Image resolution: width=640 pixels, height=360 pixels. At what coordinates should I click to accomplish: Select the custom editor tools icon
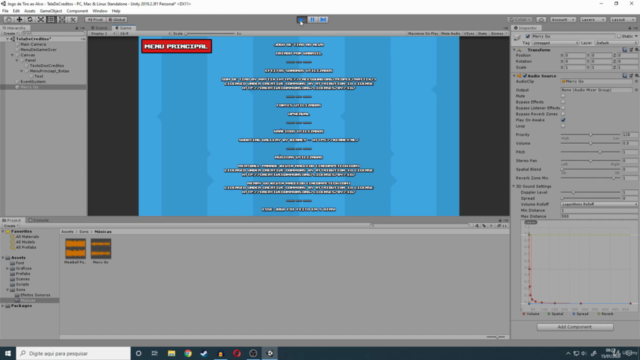[72, 20]
